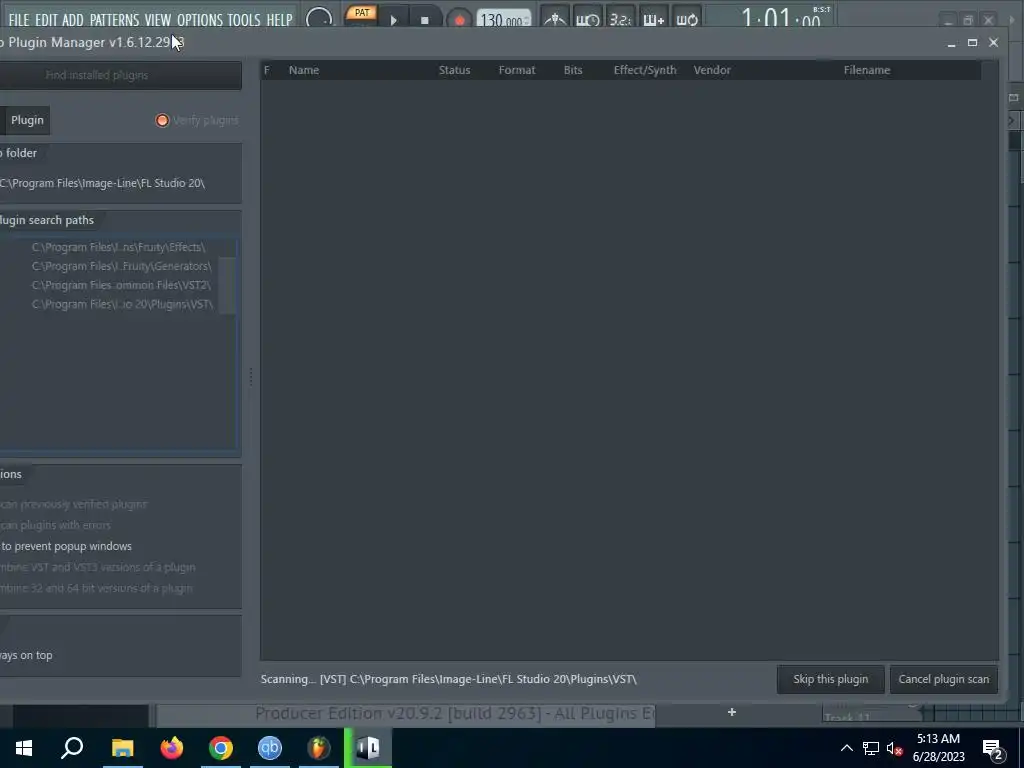
Task: Open Google Chrome from the taskbar
Action: point(221,748)
